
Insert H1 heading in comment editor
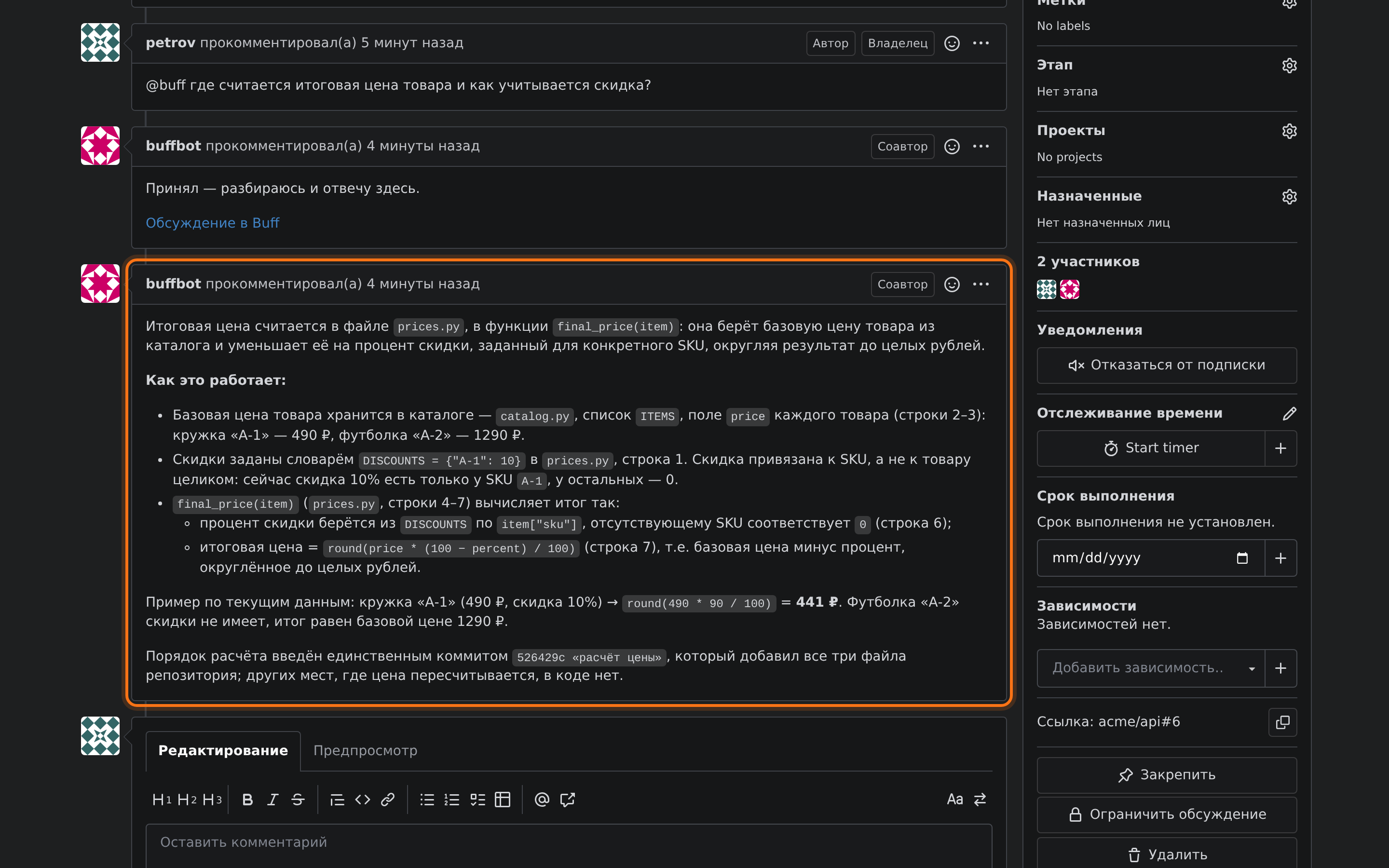161,799
